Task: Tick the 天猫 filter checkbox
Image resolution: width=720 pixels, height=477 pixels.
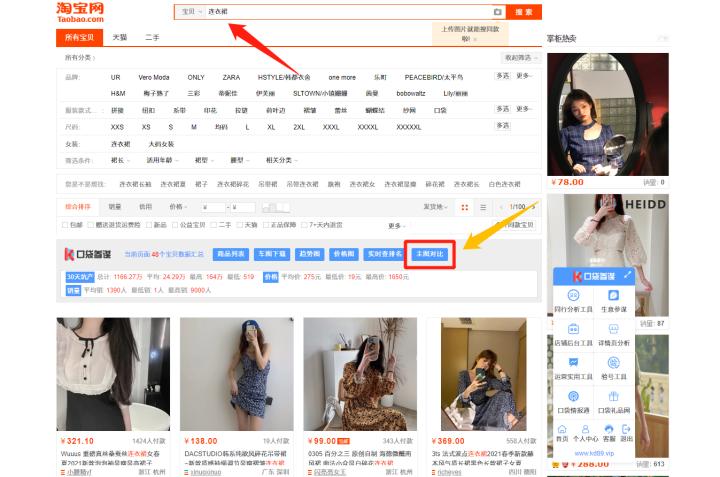Action: pyautogui.click(x=240, y=225)
